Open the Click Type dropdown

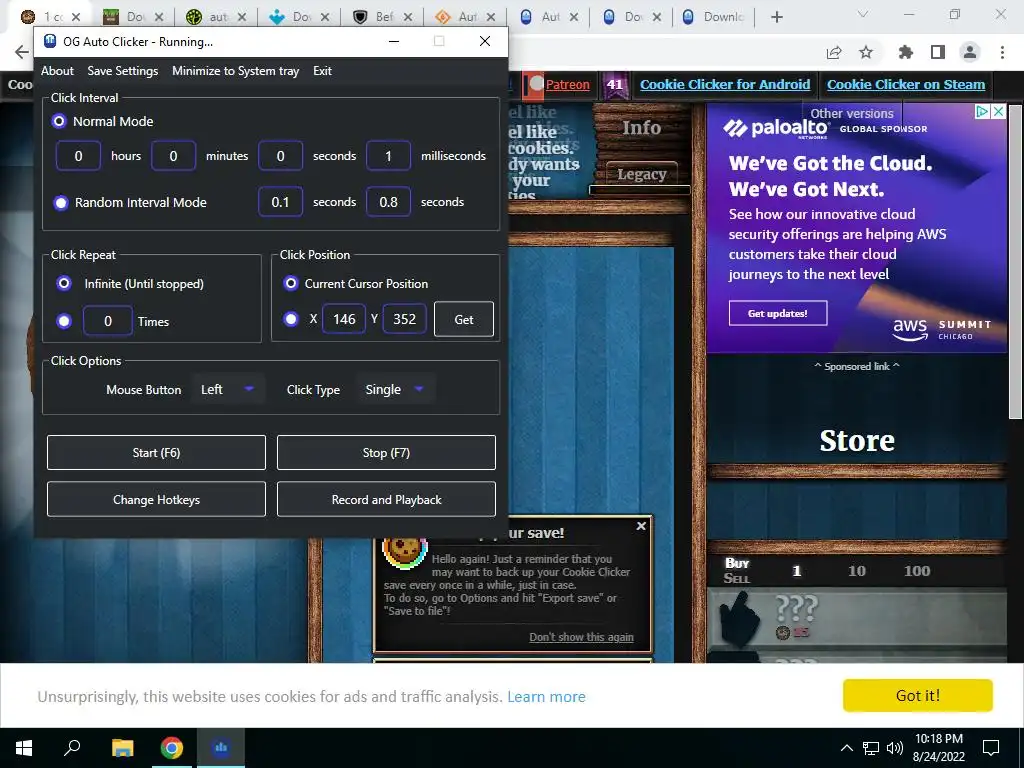pos(394,389)
